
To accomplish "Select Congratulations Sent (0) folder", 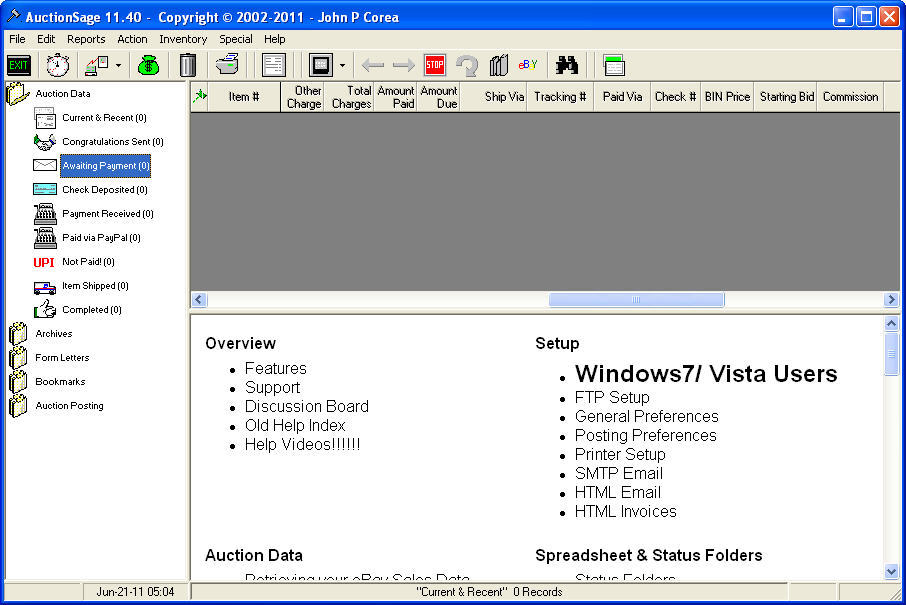I will (x=113, y=142).
